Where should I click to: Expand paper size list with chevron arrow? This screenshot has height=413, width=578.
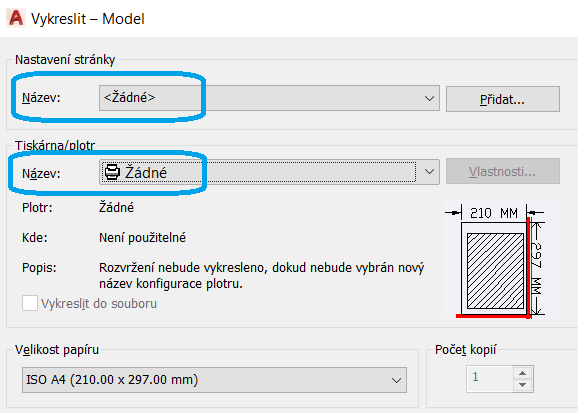(396, 380)
